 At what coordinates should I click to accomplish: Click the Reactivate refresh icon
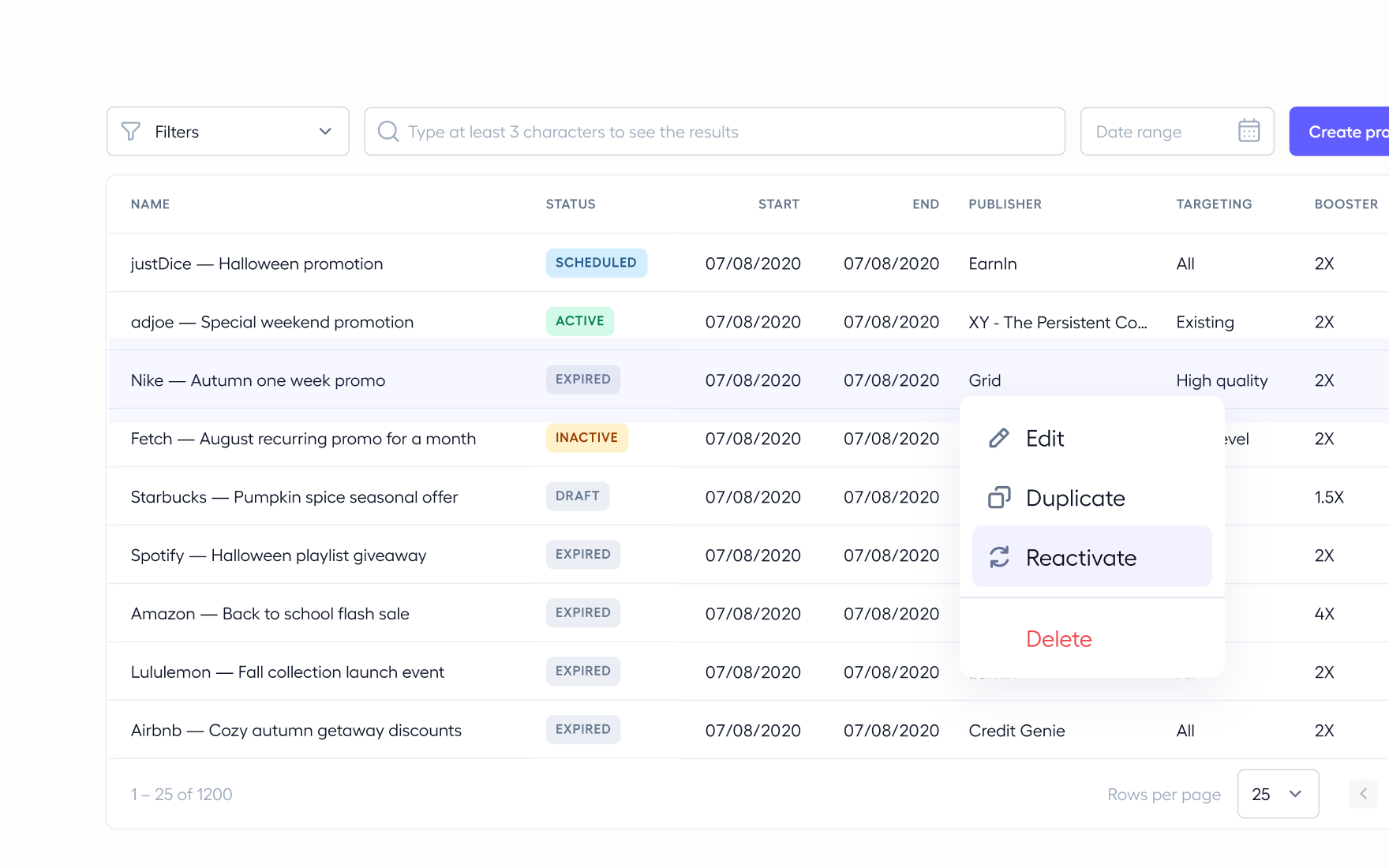click(x=999, y=557)
